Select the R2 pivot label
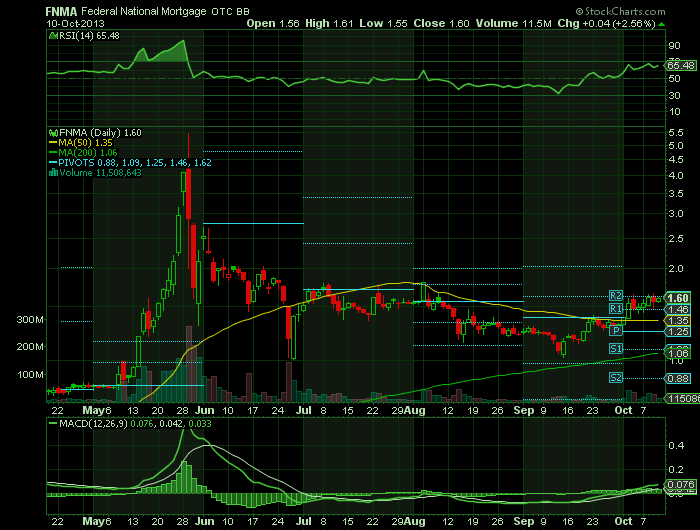700x530 pixels. (x=616, y=296)
